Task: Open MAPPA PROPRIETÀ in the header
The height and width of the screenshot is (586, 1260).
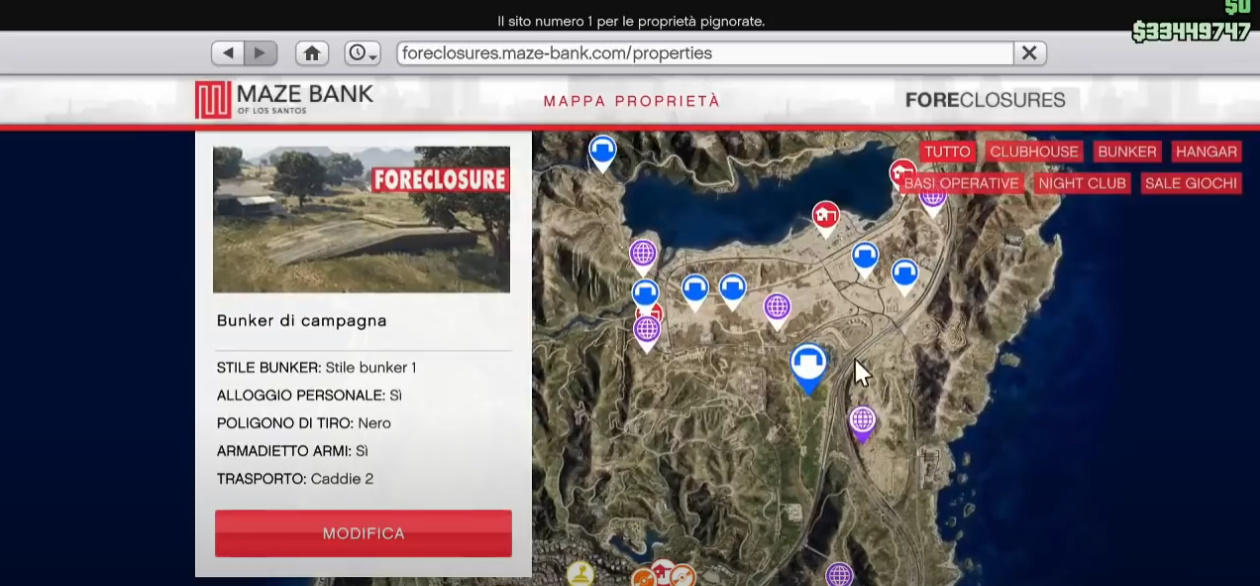Action: click(x=632, y=101)
